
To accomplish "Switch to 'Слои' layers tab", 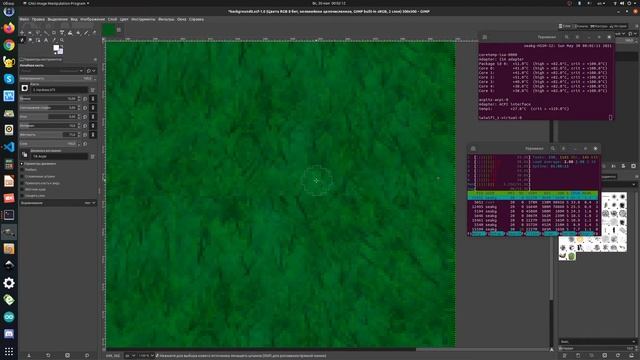I will pyautogui.click(x=565, y=26).
